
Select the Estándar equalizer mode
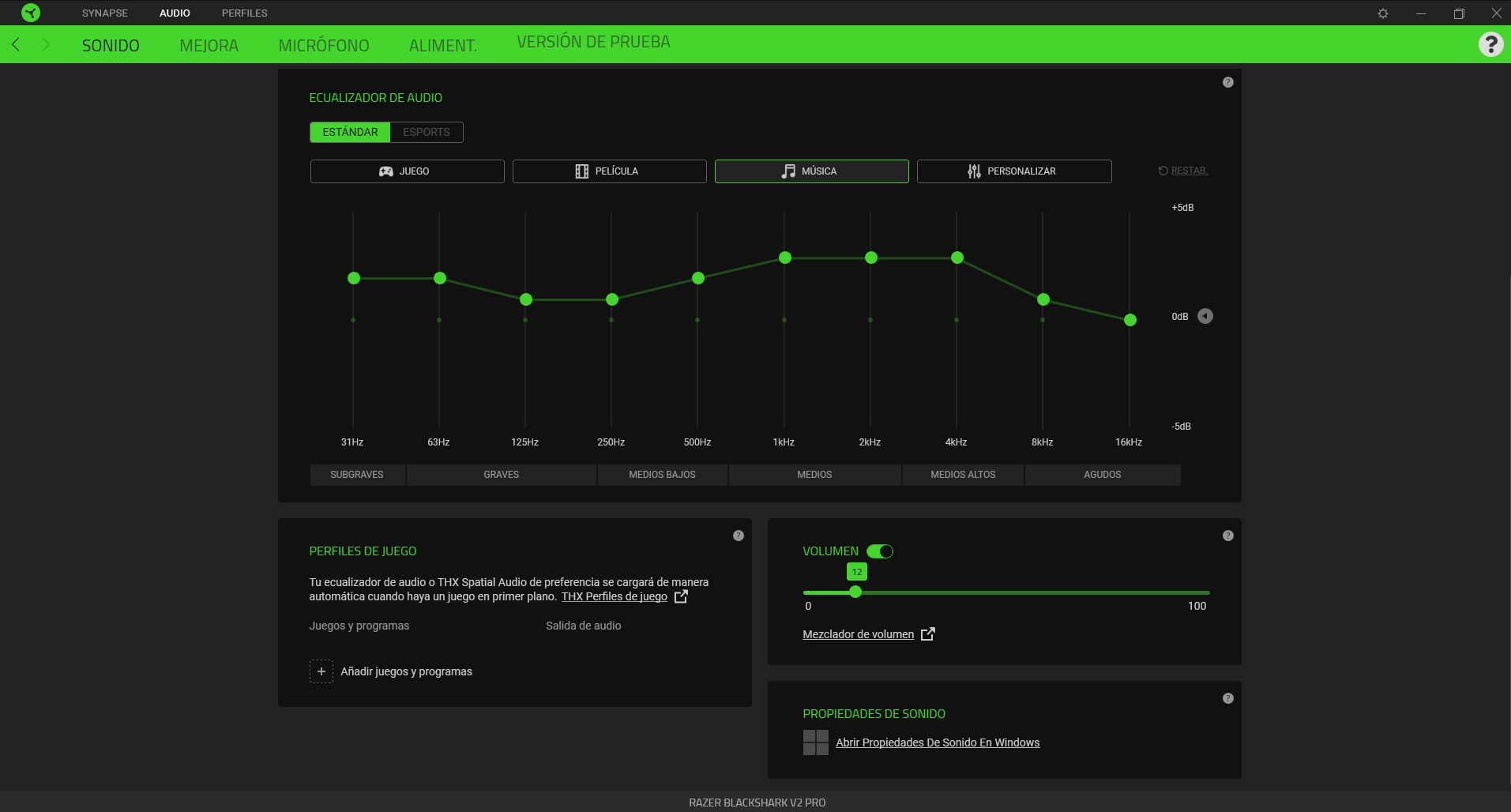350,132
